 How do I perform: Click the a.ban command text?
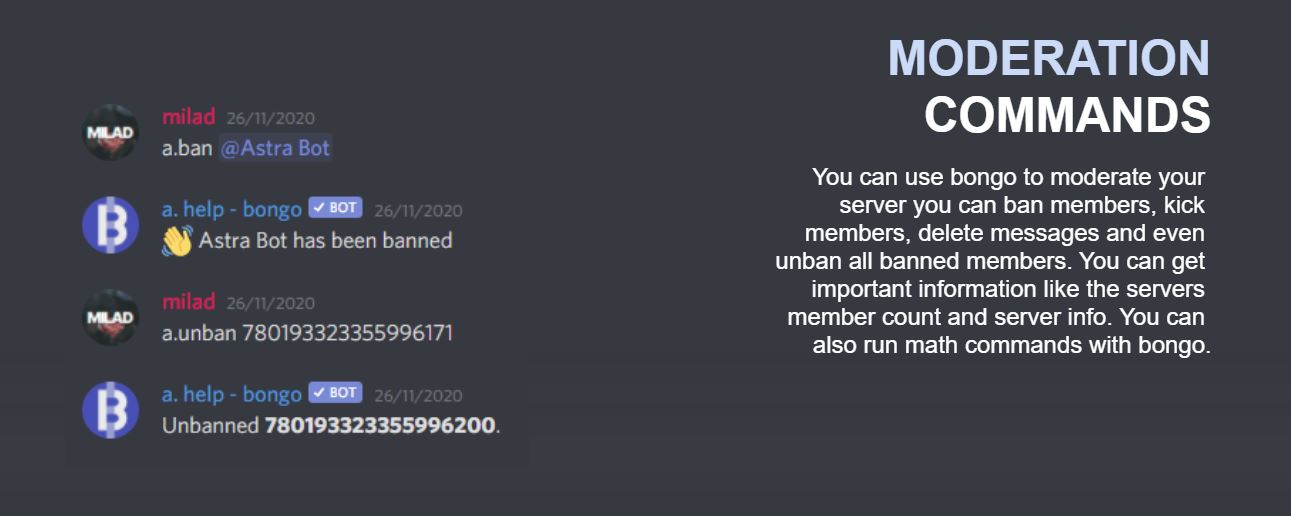[x=186, y=149]
